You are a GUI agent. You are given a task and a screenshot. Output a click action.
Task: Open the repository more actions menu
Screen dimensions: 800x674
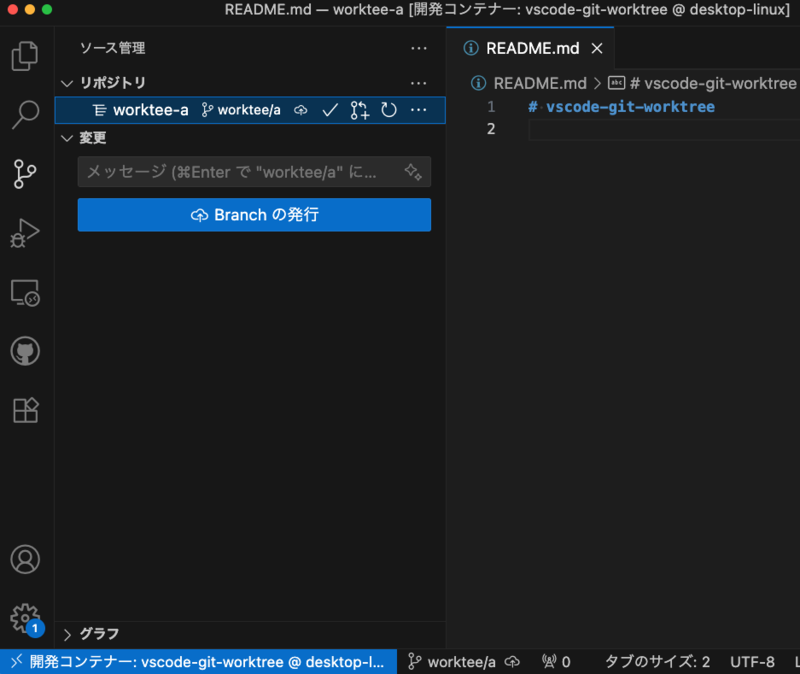tap(418, 110)
